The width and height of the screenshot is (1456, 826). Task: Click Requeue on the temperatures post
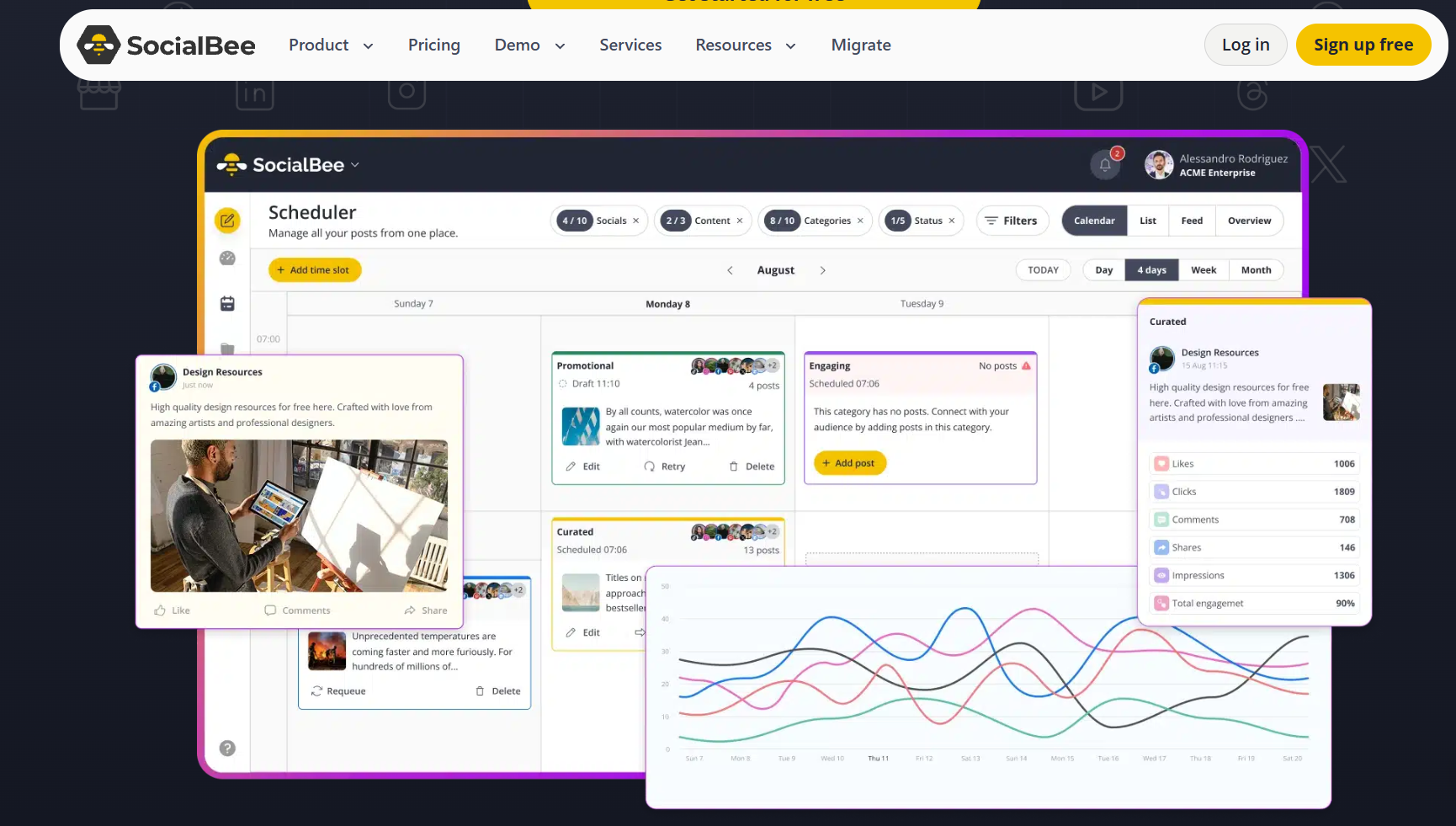338,691
